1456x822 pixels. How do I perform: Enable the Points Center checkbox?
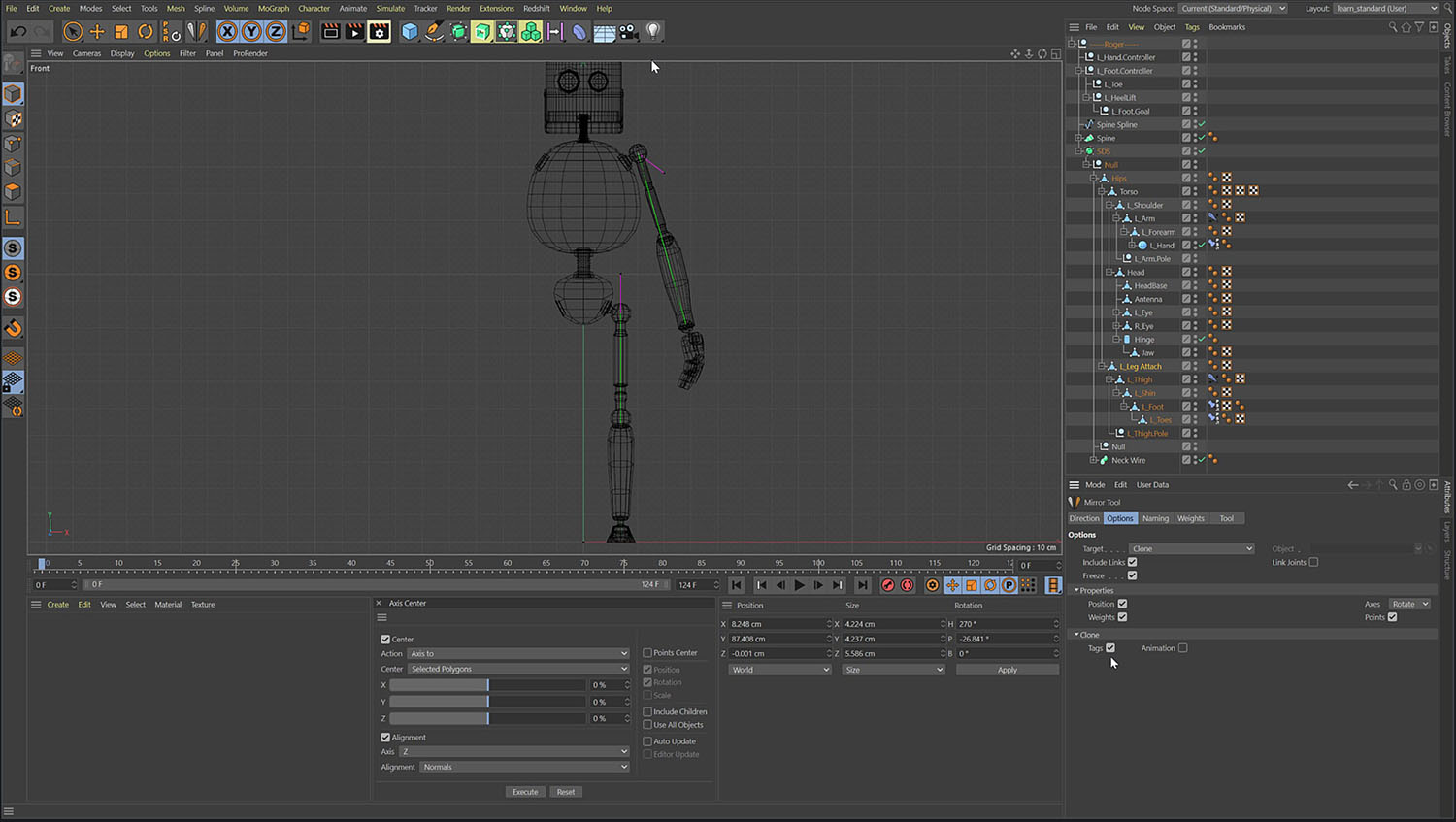click(646, 653)
